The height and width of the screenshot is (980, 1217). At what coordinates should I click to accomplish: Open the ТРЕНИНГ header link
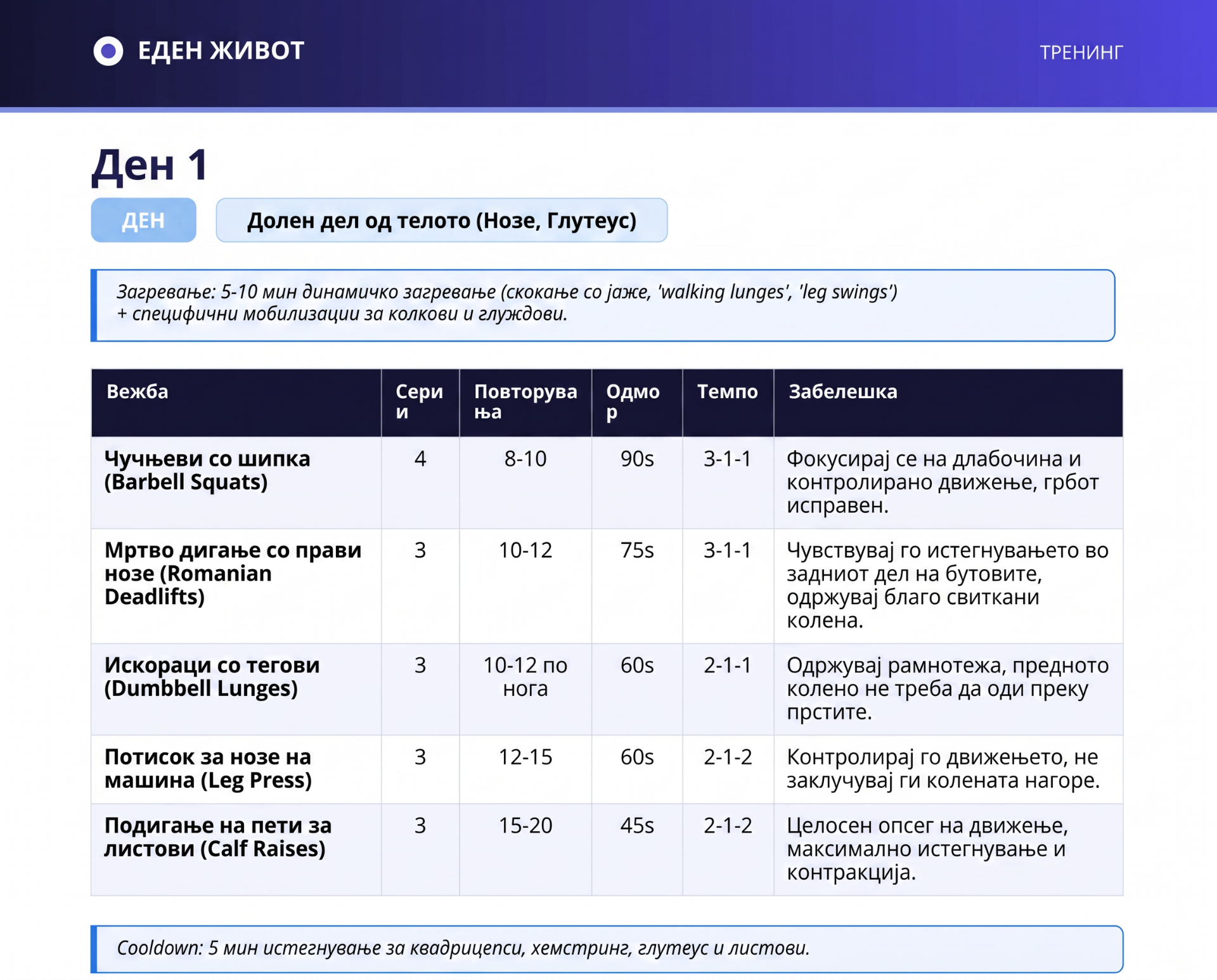point(1081,52)
